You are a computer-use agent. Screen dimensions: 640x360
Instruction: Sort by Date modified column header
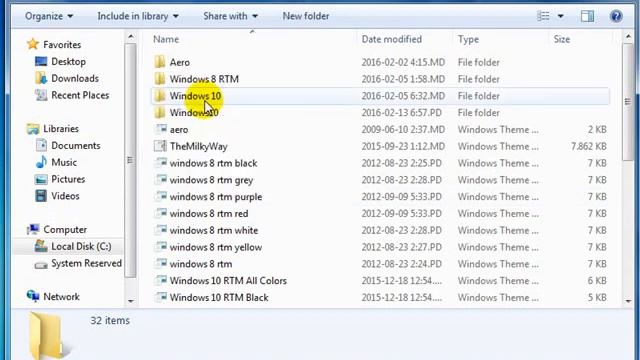[x=391, y=39]
